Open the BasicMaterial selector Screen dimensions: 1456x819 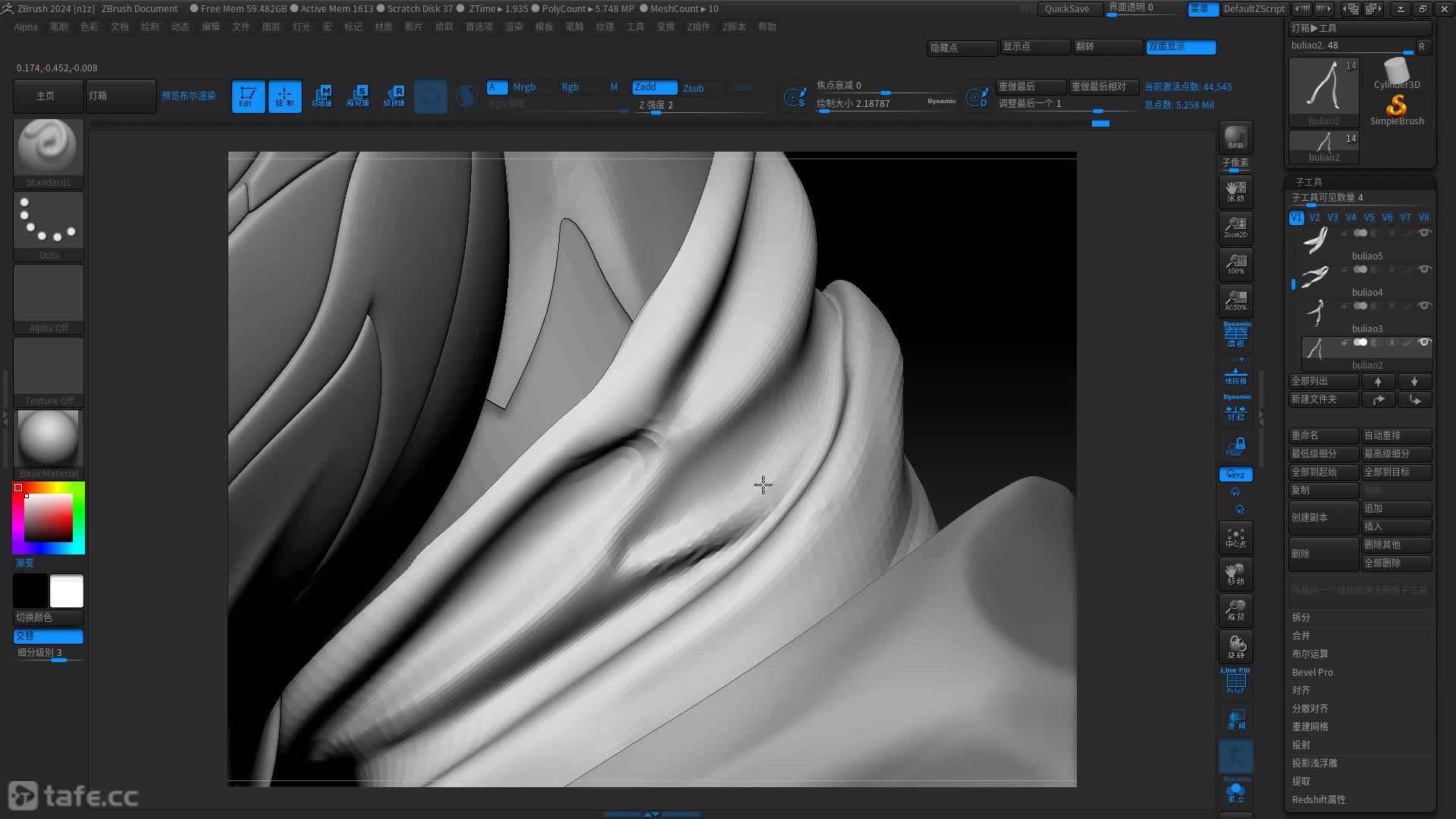point(49,444)
